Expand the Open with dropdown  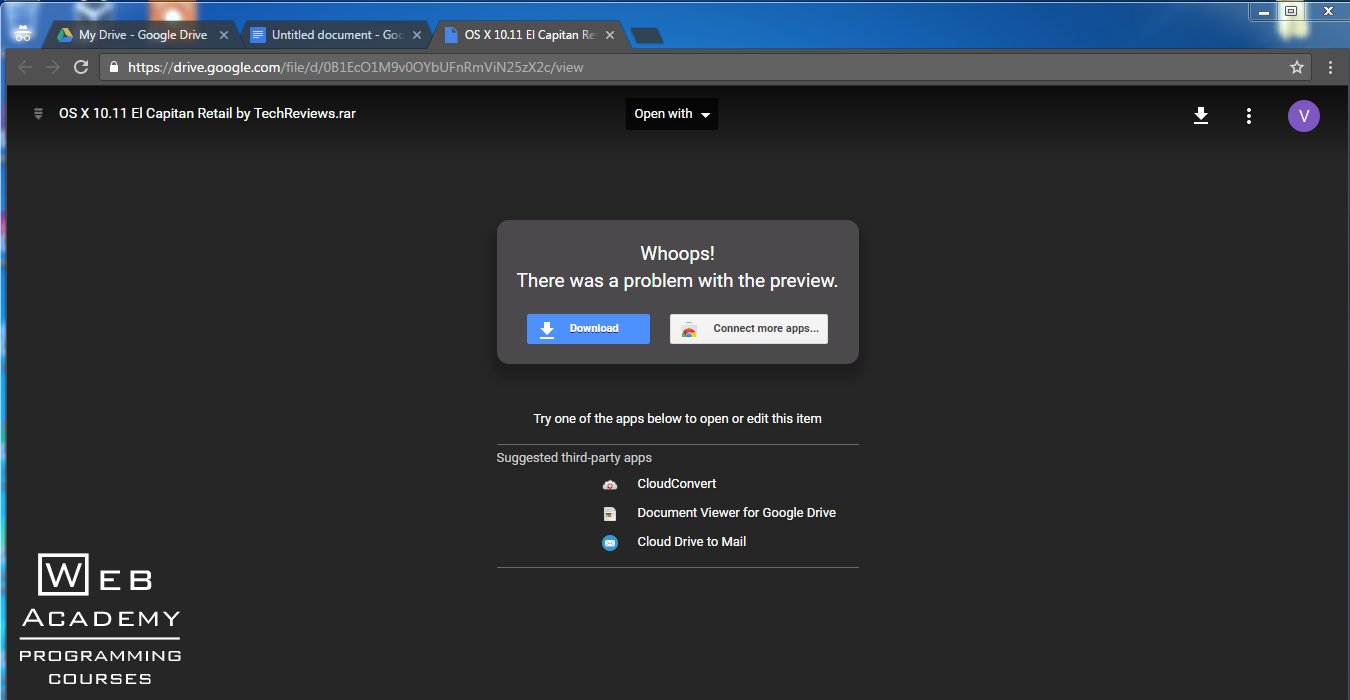[x=672, y=114]
